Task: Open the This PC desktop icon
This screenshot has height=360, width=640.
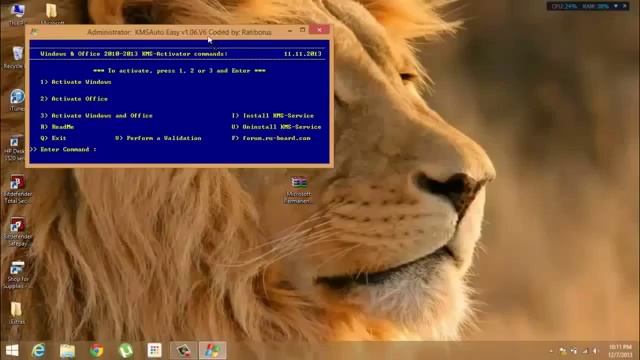Action: (17, 13)
